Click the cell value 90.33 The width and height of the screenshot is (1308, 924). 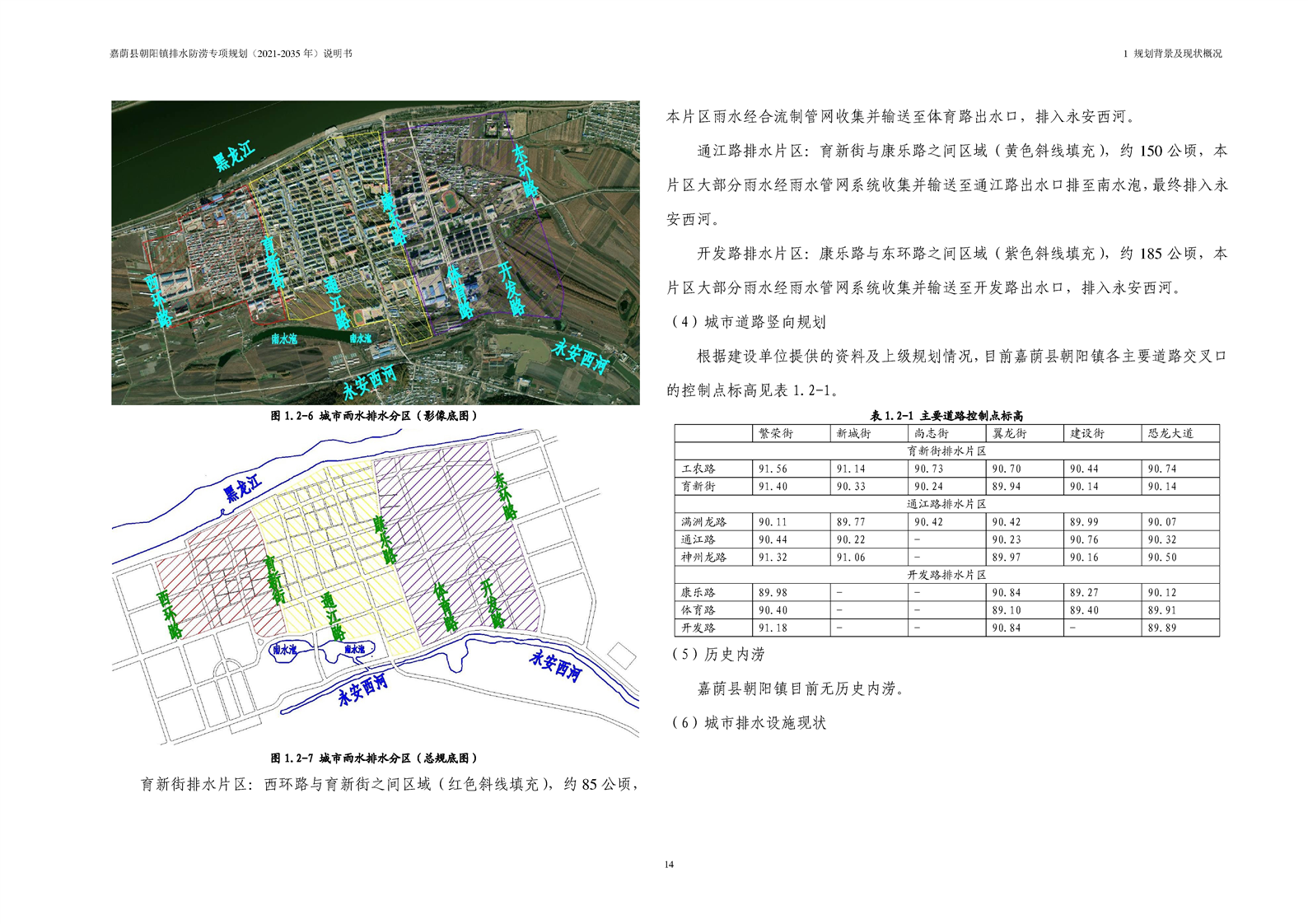851,487
